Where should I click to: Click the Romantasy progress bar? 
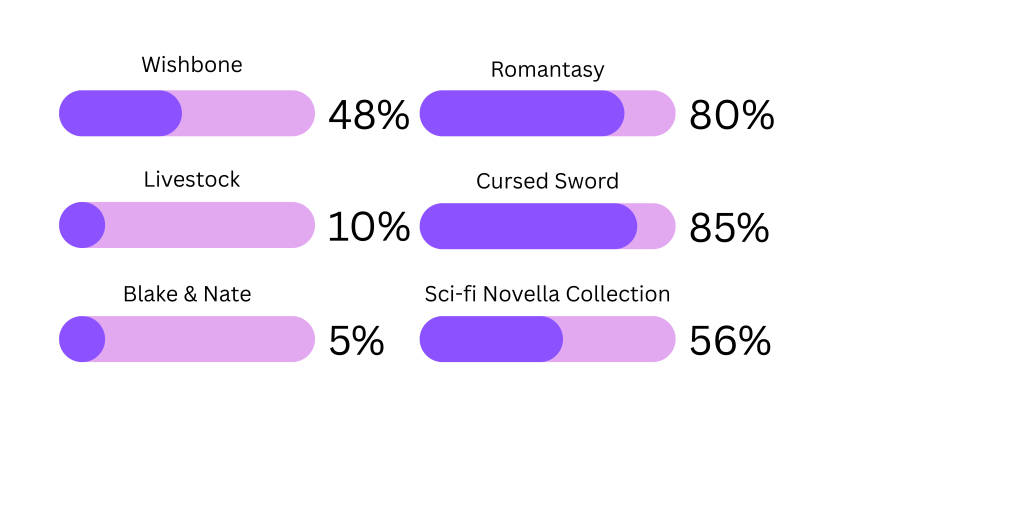pos(547,113)
